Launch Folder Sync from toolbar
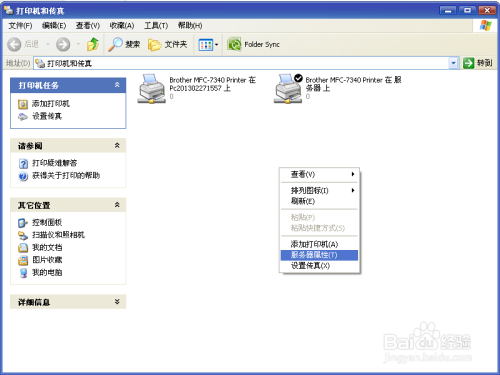The width and height of the screenshot is (500, 375). 253,44
